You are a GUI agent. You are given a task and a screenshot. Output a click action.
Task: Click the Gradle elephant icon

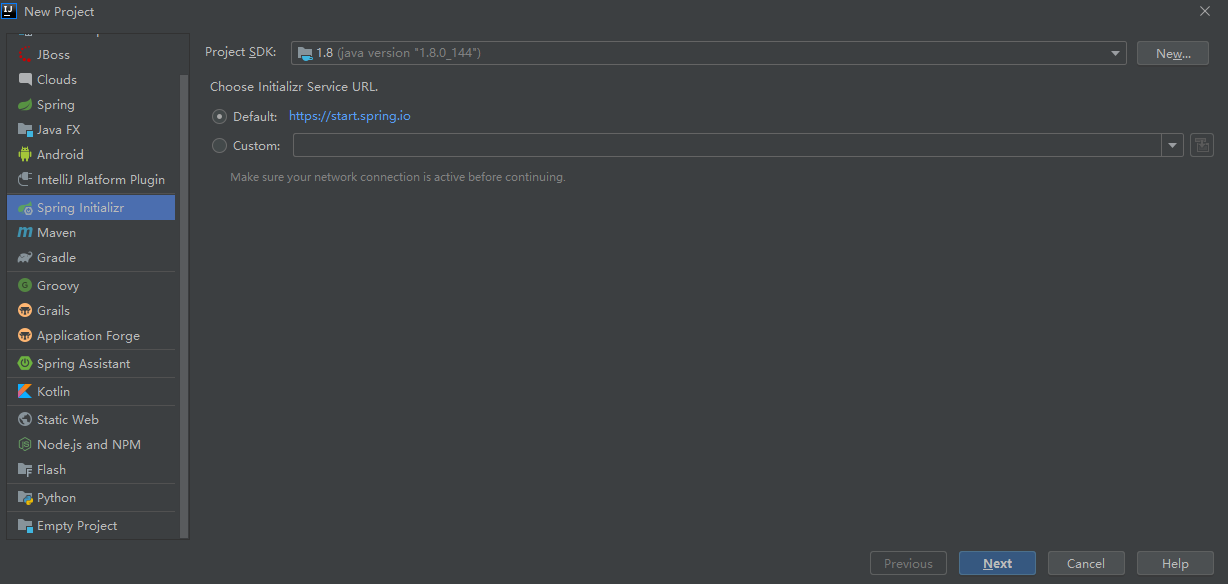point(25,258)
